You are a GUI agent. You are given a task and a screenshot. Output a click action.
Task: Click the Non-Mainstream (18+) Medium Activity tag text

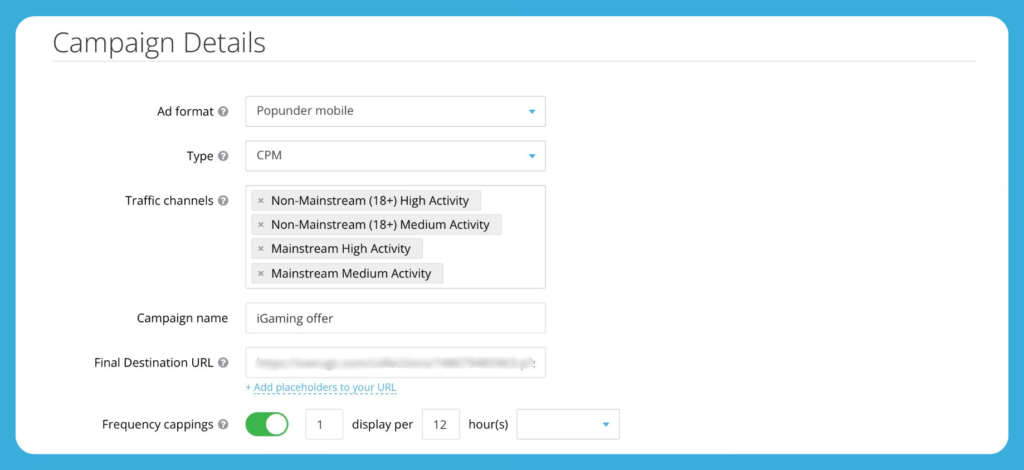coord(380,225)
